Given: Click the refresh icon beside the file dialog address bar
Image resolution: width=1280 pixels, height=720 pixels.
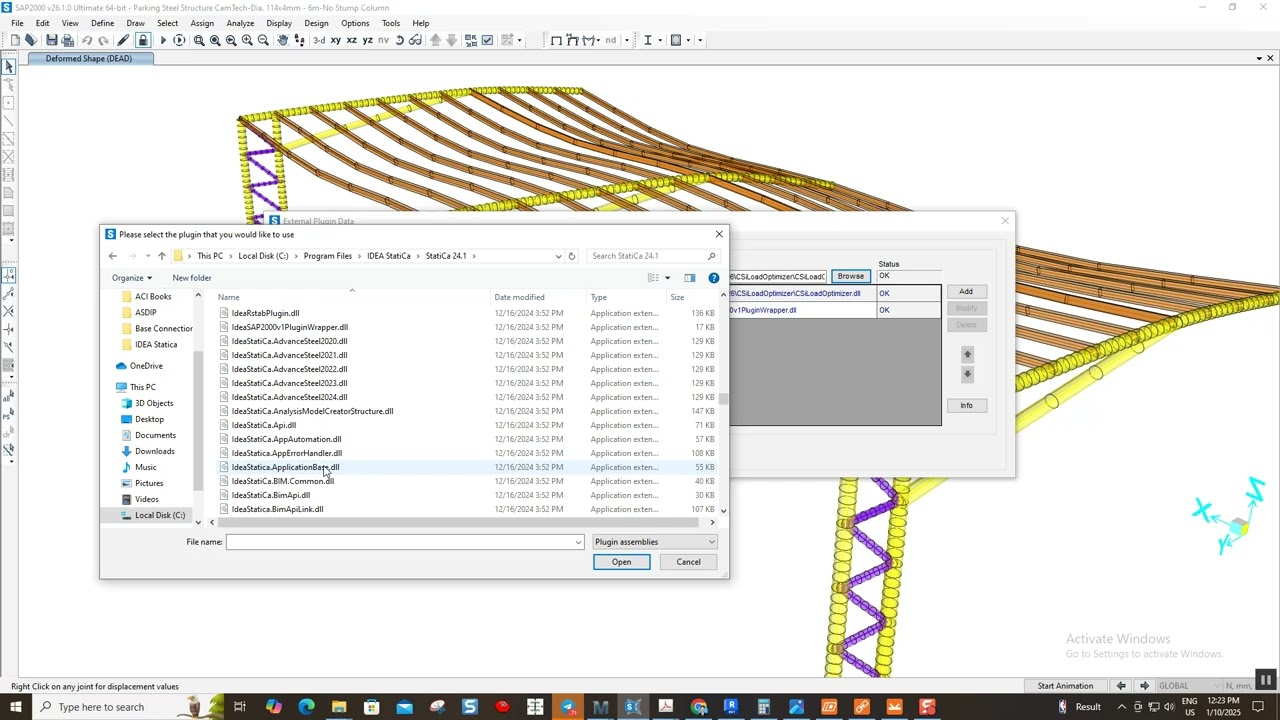Looking at the screenshot, I should pyautogui.click(x=572, y=256).
